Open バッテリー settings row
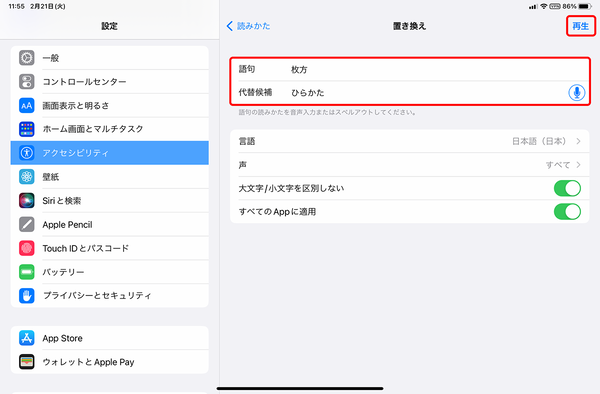Viewport: 600px width, 394px height. click(109, 272)
